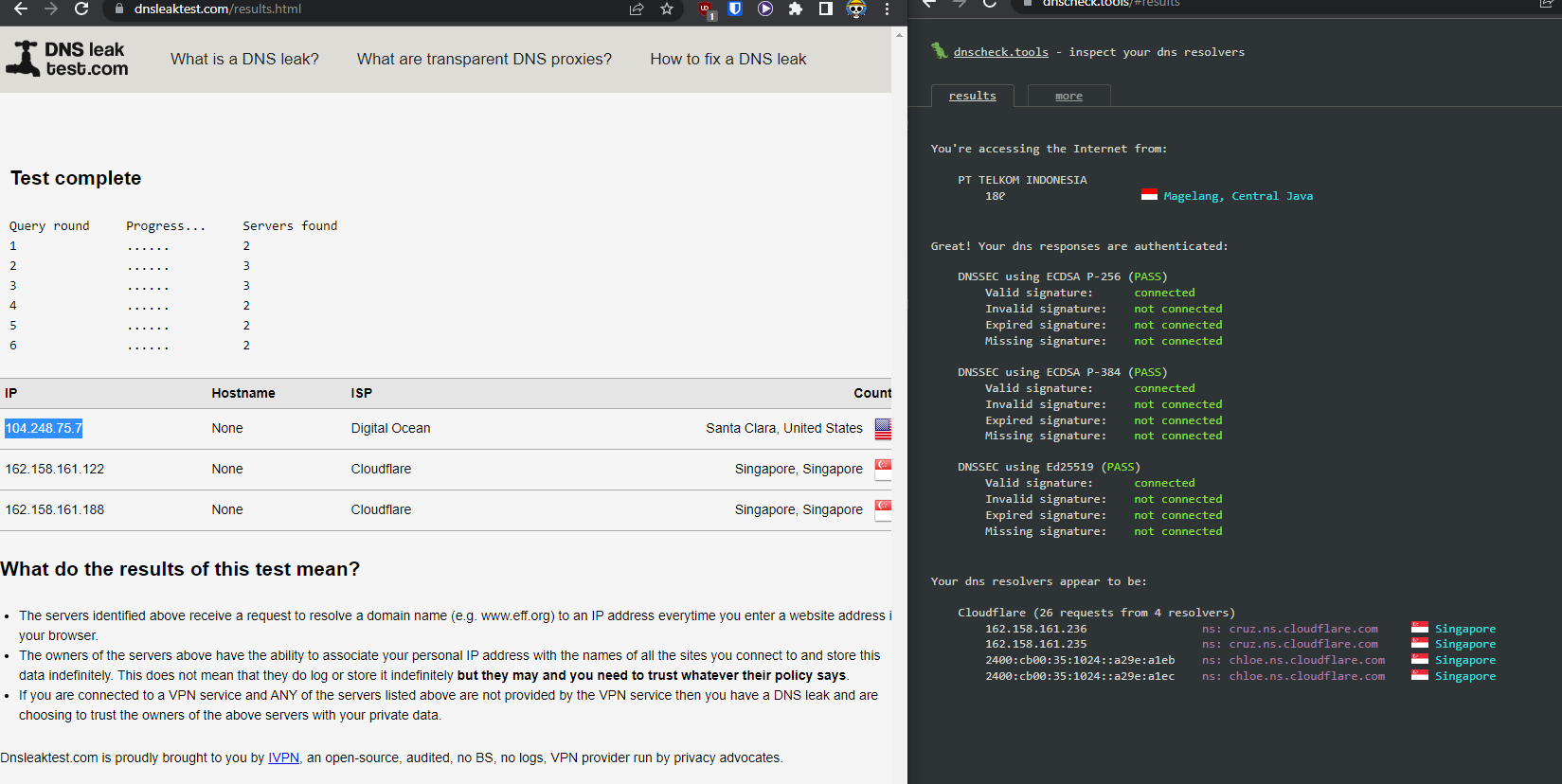Screen dimensions: 1562x784
Task: Share the dnscheck.tools page via share icon
Action: click(1547, 4)
